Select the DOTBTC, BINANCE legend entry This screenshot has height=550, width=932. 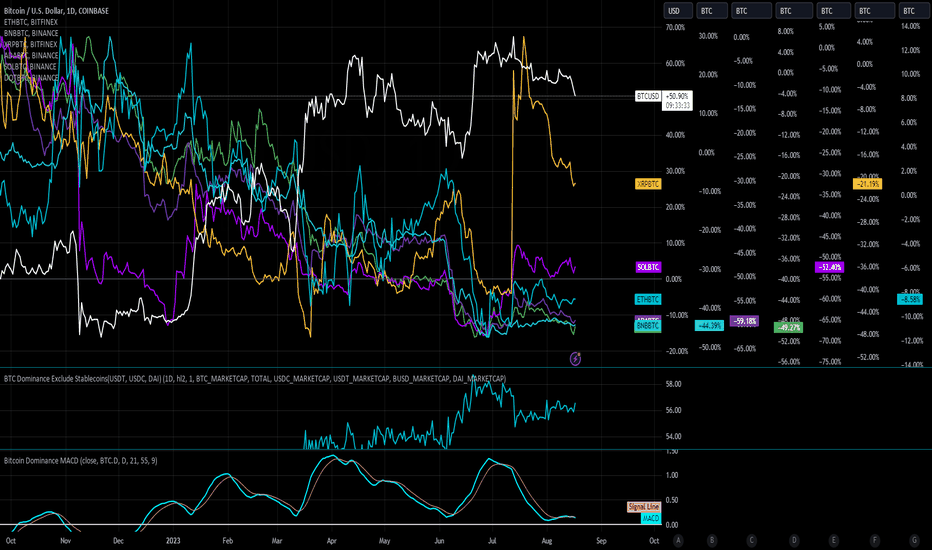click(31, 78)
